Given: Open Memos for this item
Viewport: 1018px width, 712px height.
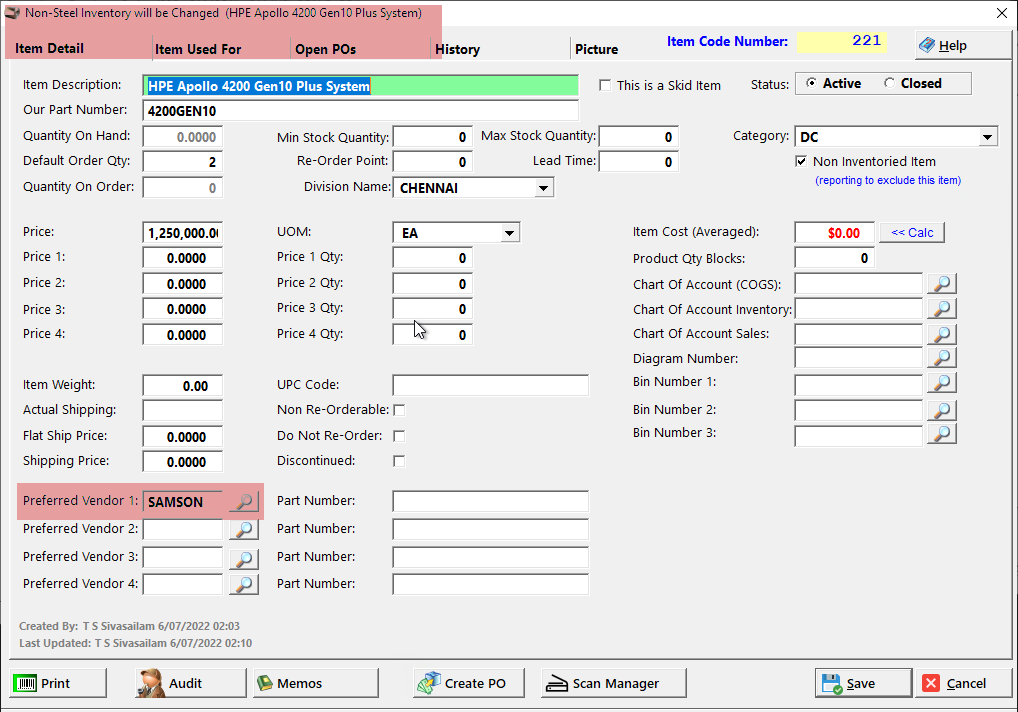Looking at the screenshot, I should point(316,683).
